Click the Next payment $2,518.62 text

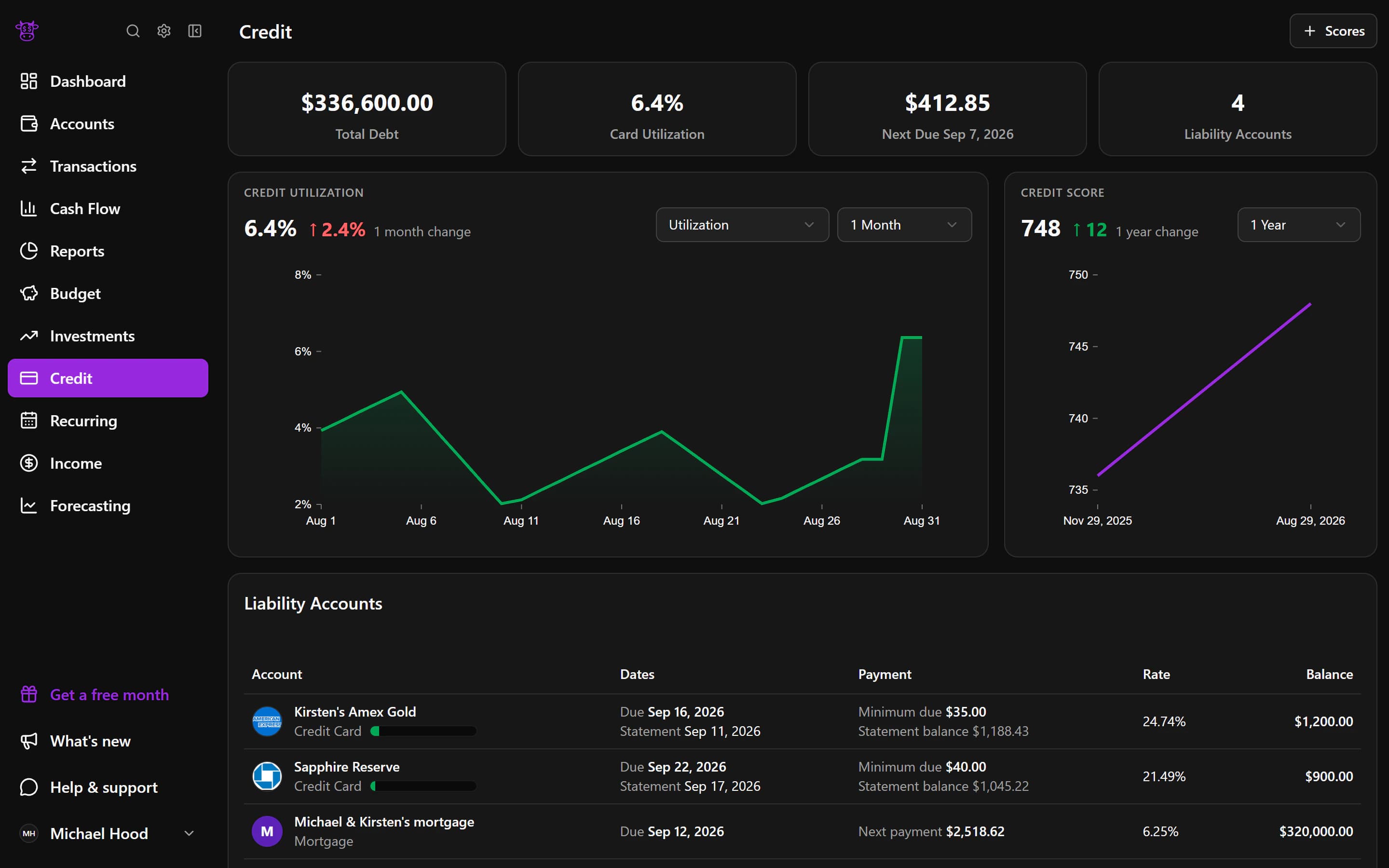tap(931, 832)
